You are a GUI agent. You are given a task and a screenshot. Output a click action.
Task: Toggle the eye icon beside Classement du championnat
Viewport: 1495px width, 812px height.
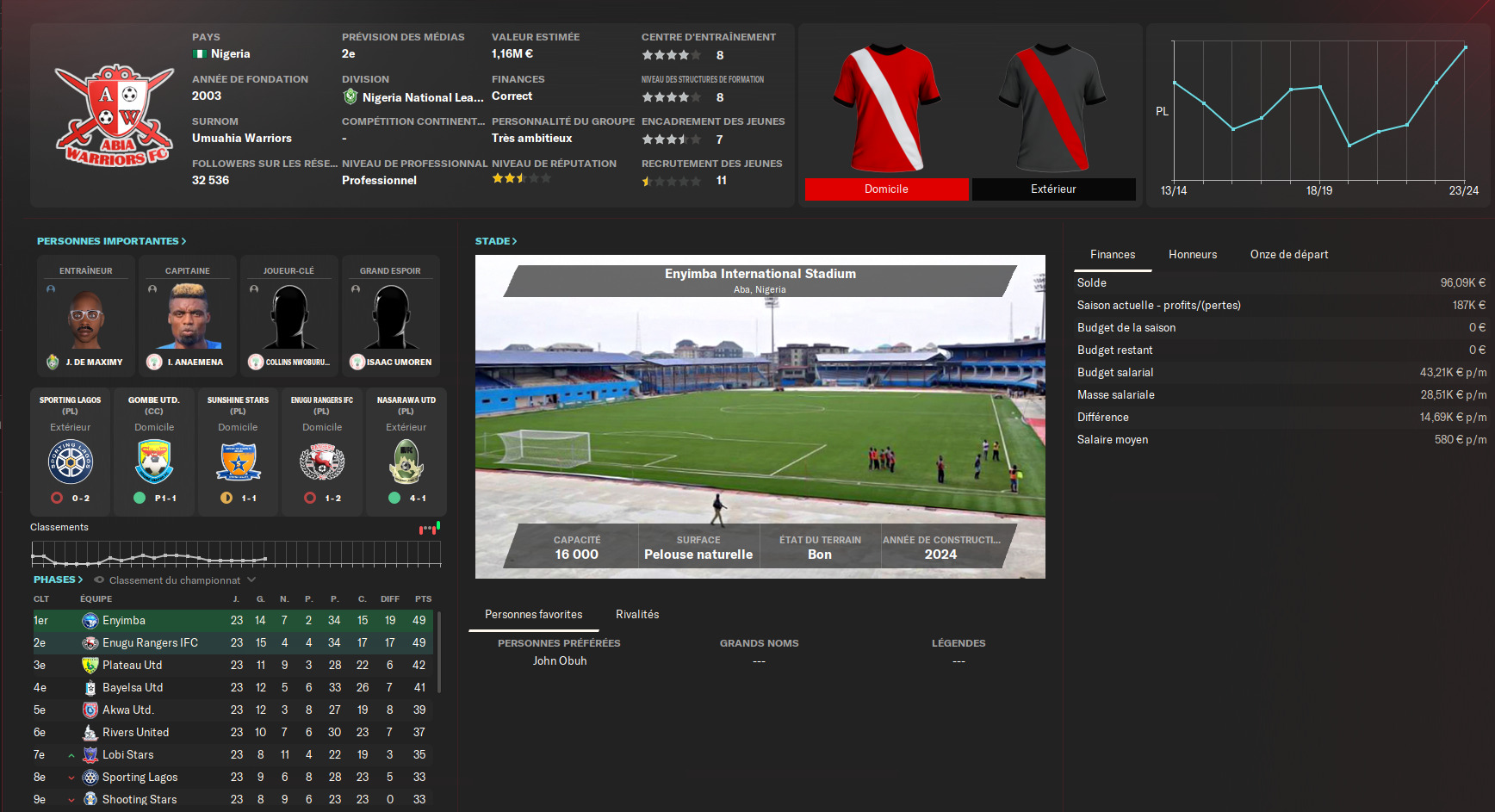[99, 580]
